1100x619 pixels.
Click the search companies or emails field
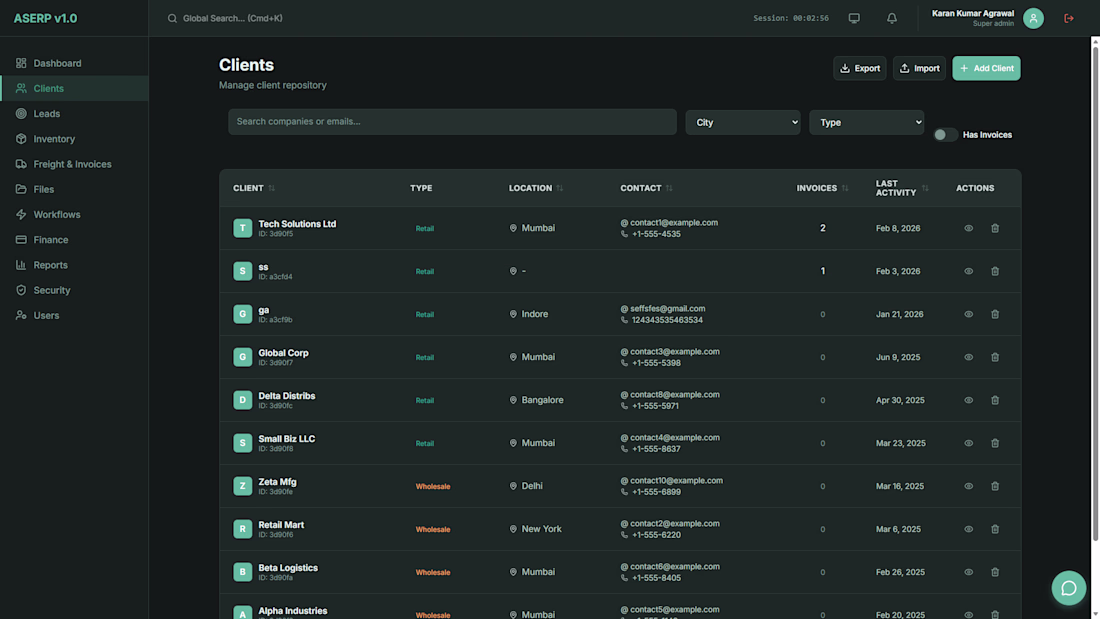pyautogui.click(x=452, y=121)
